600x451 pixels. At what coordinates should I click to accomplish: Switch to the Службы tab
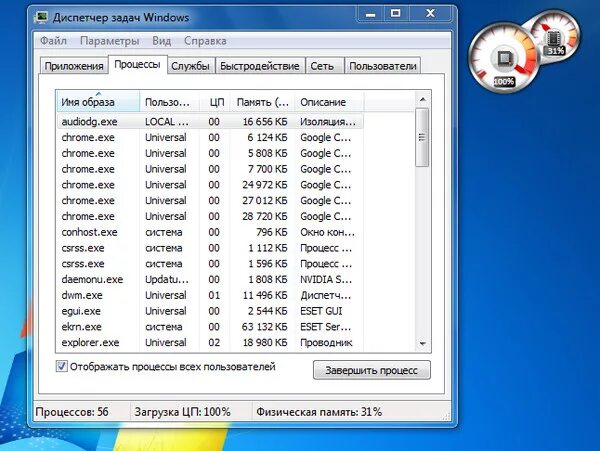(x=190, y=66)
